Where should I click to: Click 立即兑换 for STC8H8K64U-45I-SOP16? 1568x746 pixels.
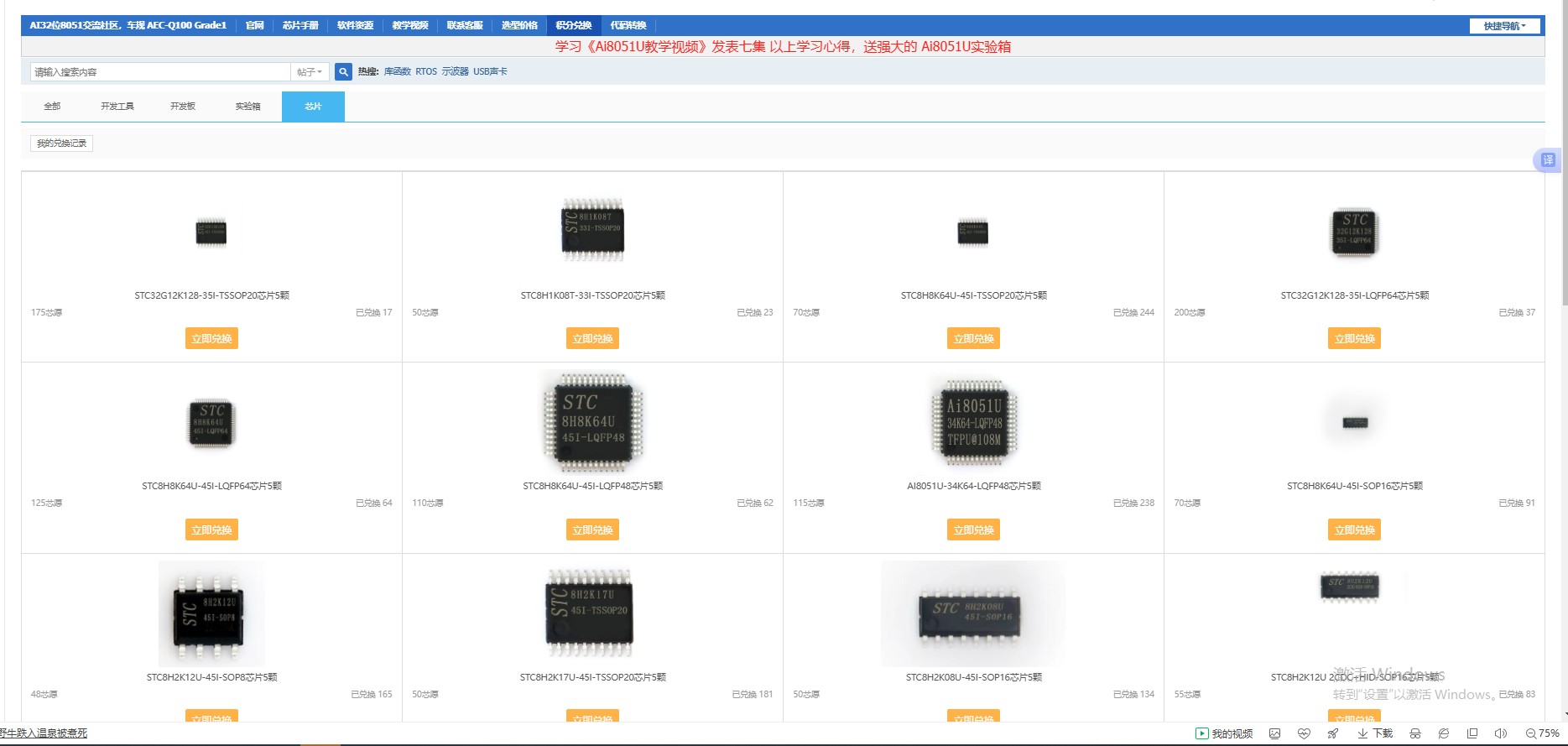[x=1354, y=530]
